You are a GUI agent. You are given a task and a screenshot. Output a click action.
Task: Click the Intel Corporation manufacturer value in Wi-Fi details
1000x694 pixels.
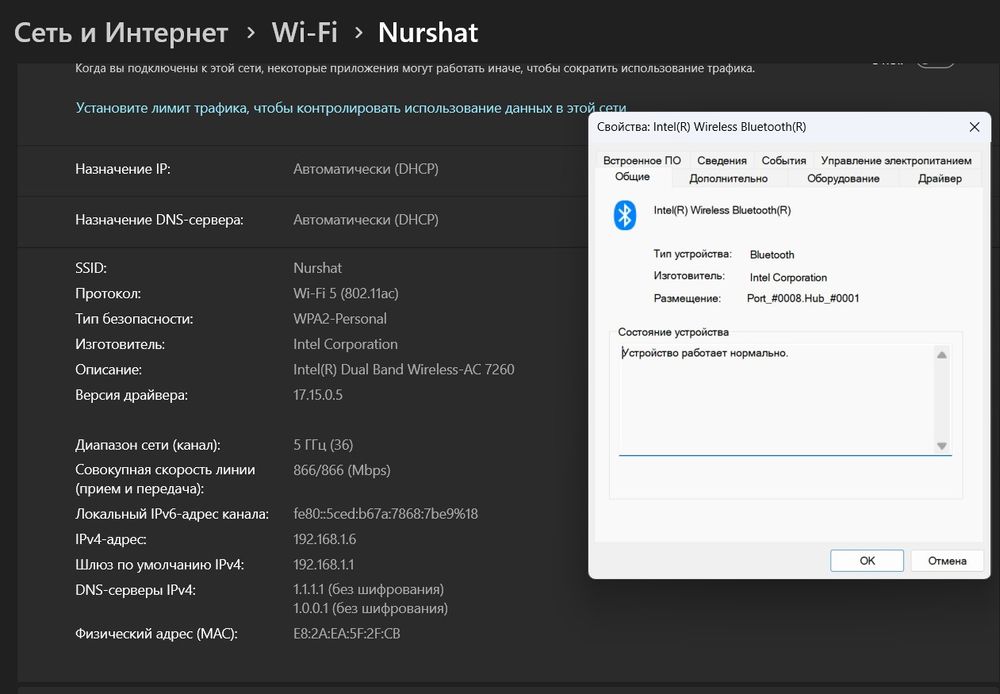[345, 344]
